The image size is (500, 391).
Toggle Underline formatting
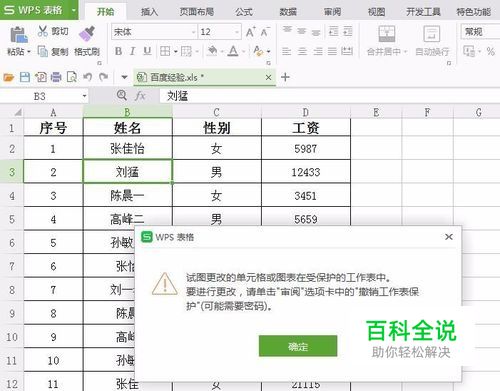point(147,51)
